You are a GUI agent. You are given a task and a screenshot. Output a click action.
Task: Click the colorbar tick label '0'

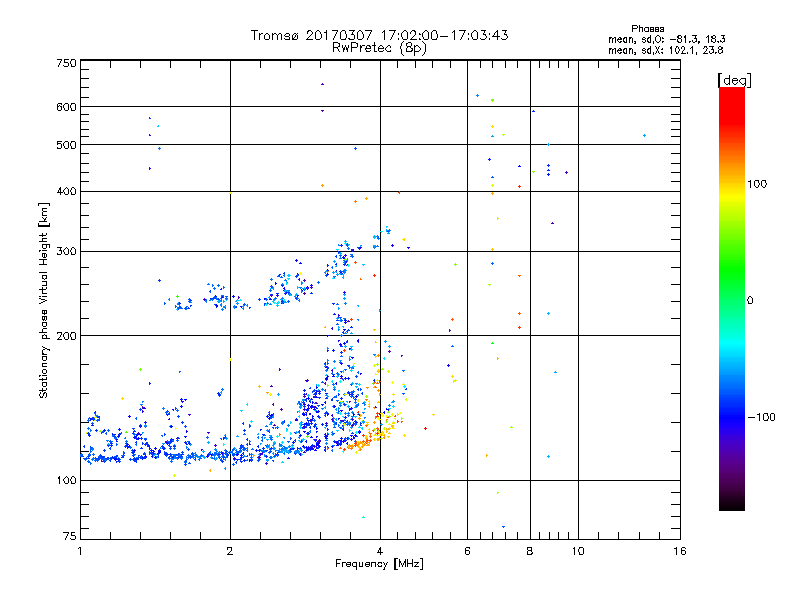pyautogui.click(x=750, y=301)
